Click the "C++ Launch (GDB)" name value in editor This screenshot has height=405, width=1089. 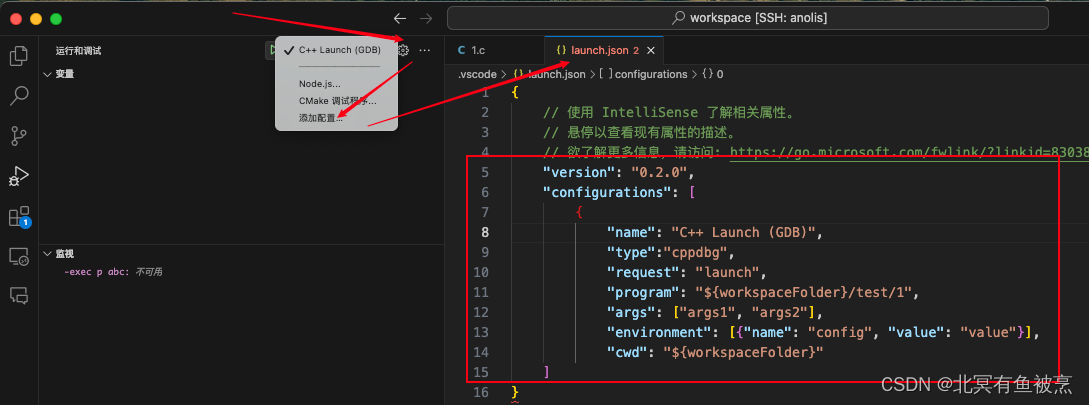coord(742,232)
